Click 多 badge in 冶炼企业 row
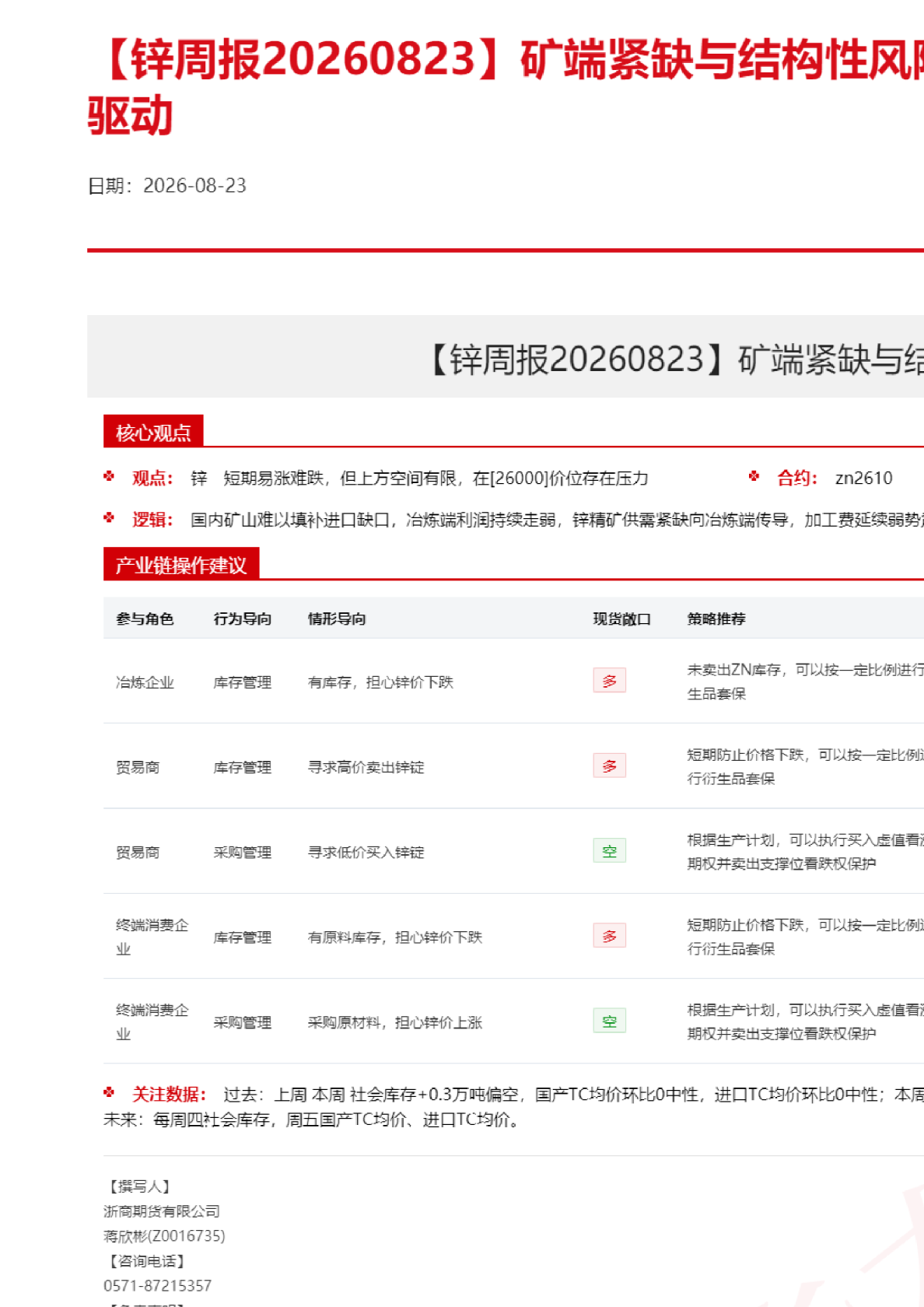924x1307 pixels. pyautogui.click(x=610, y=681)
